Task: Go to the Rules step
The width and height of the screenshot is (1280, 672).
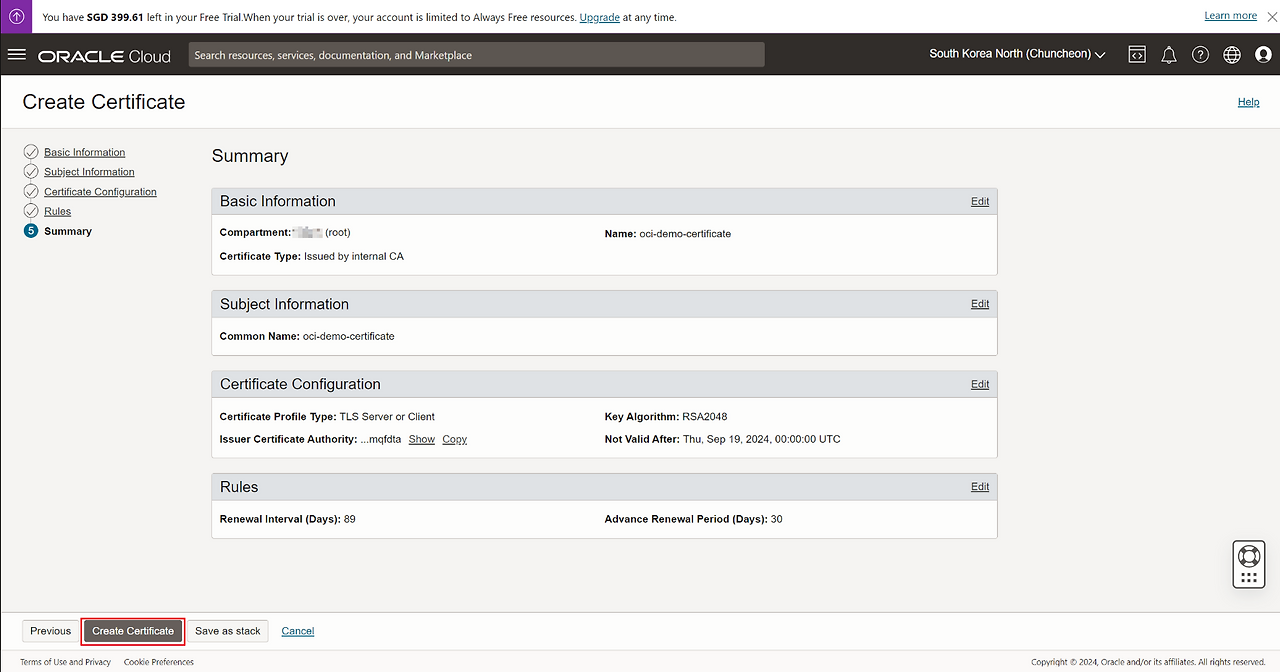Action: pyautogui.click(x=57, y=211)
